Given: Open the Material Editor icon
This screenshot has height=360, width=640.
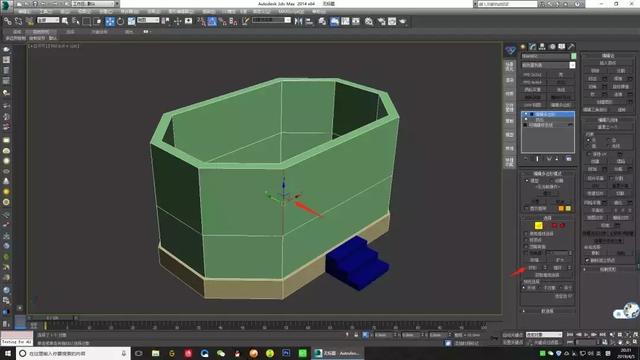Looking at the screenshot, I should pyautogui.click(x=369, y=21).
